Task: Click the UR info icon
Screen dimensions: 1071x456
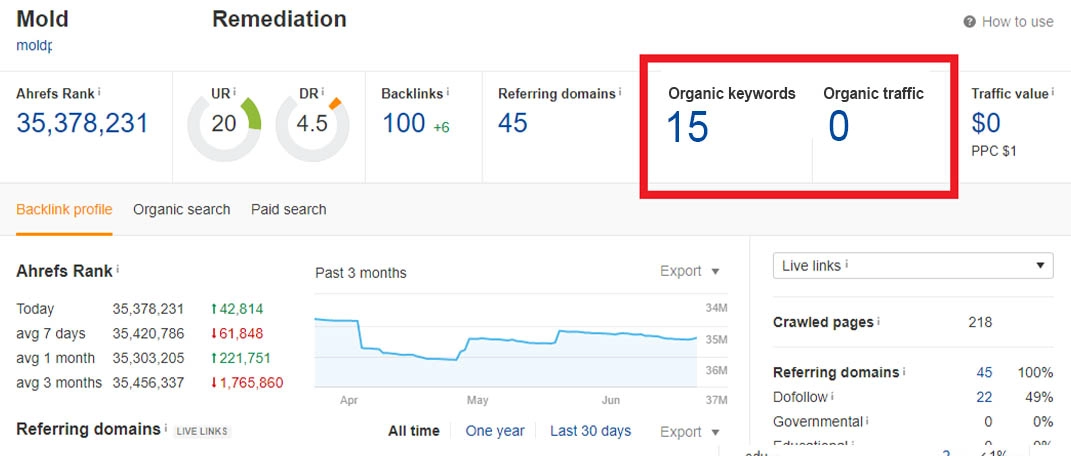Action: [x=235, y=92]
